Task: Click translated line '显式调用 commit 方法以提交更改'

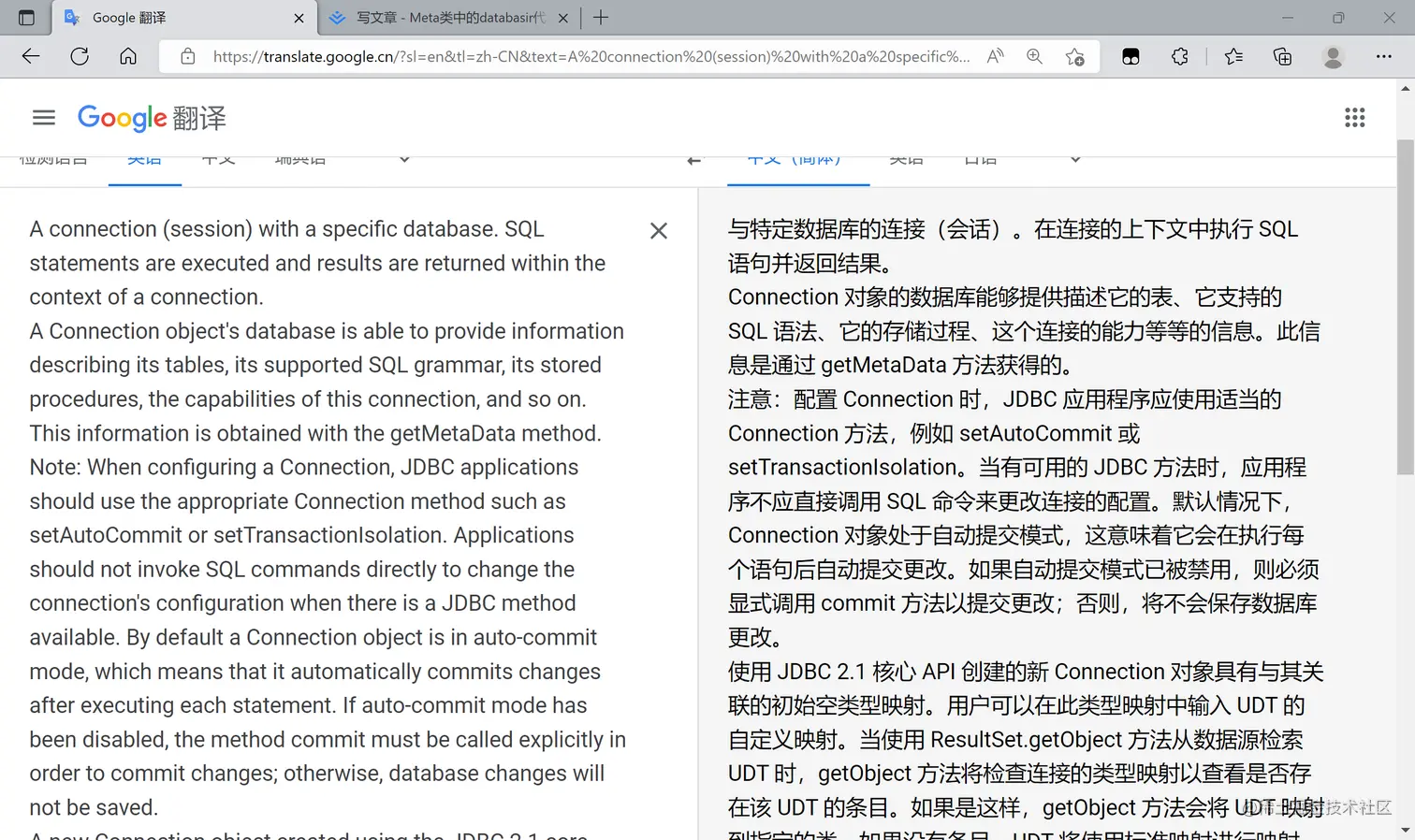Action: tap(1023, 603)
